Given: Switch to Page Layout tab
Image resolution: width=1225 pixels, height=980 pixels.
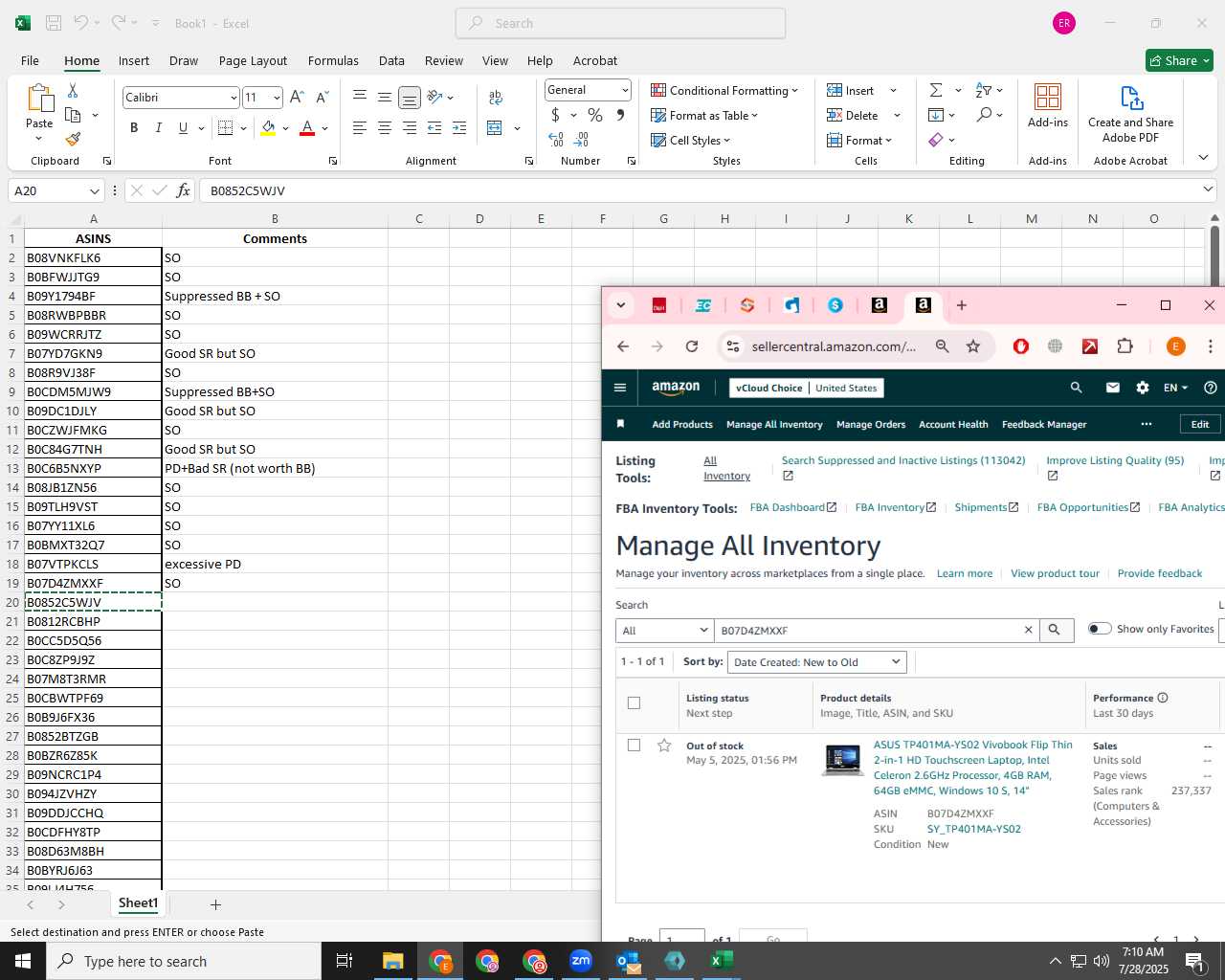Looking at the screenshot, I should tap(253, 60).
